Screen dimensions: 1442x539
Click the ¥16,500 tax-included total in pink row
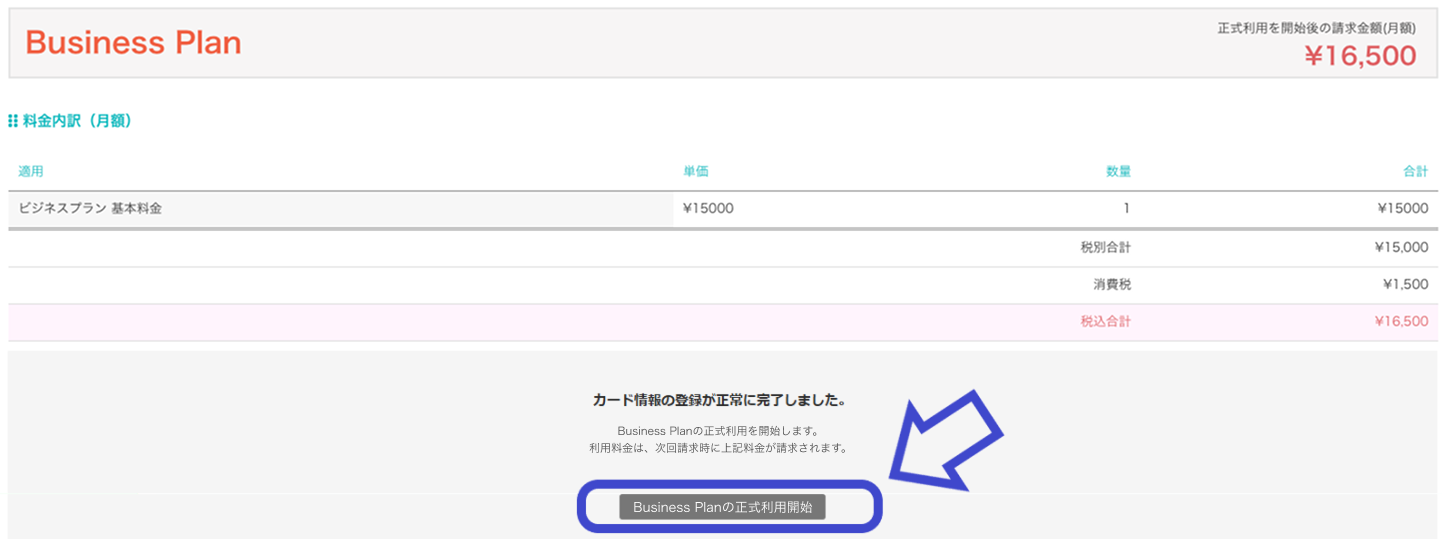(1402, 322)
